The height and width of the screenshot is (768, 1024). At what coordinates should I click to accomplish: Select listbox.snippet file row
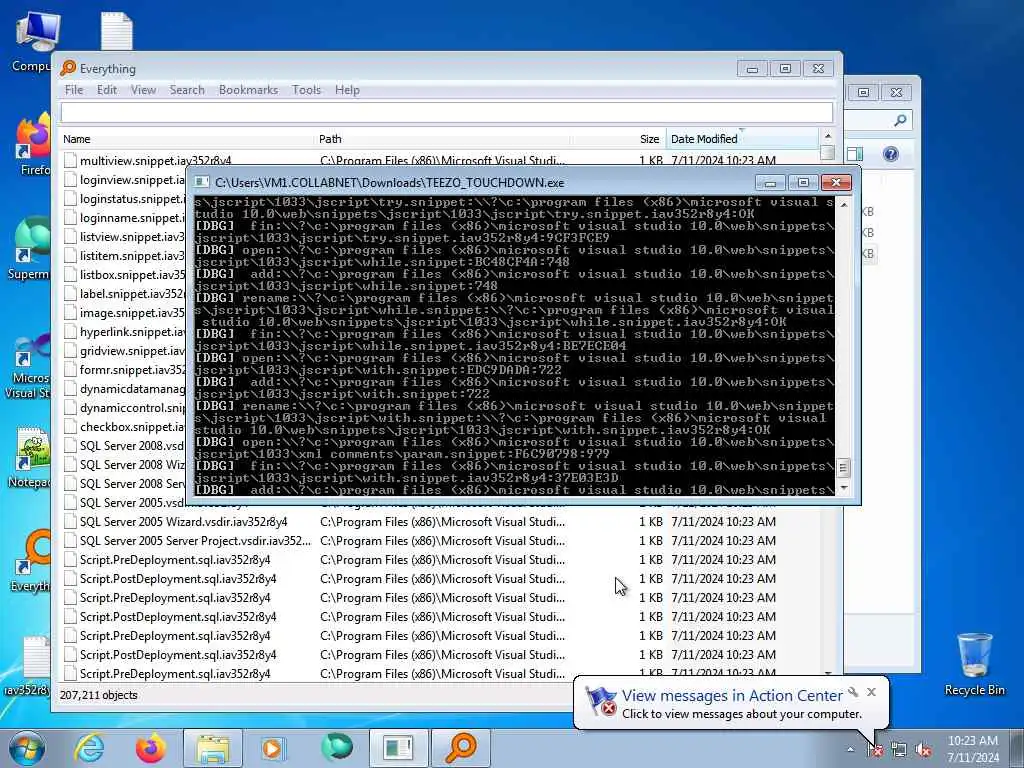(124, 275)
